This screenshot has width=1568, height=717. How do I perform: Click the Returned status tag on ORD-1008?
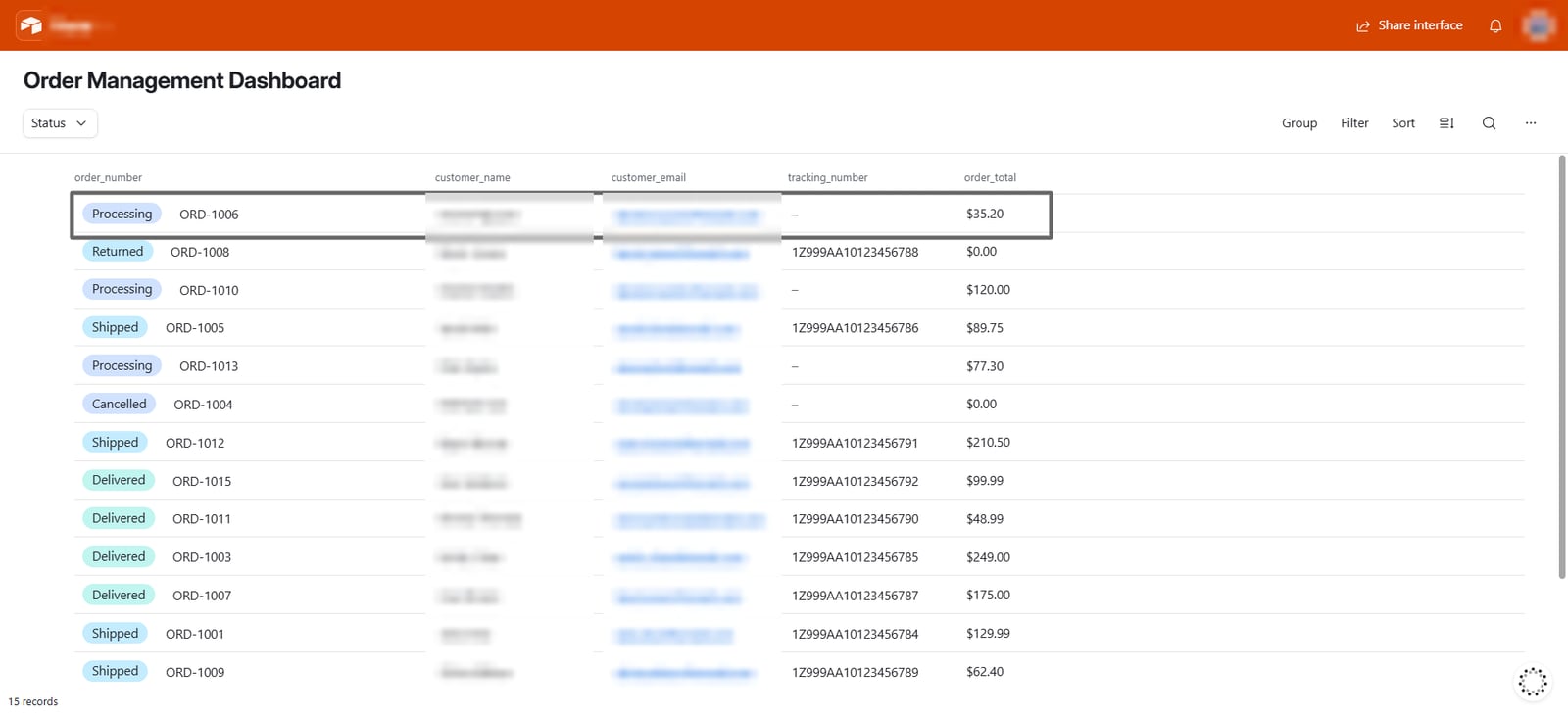pos(118,252)
